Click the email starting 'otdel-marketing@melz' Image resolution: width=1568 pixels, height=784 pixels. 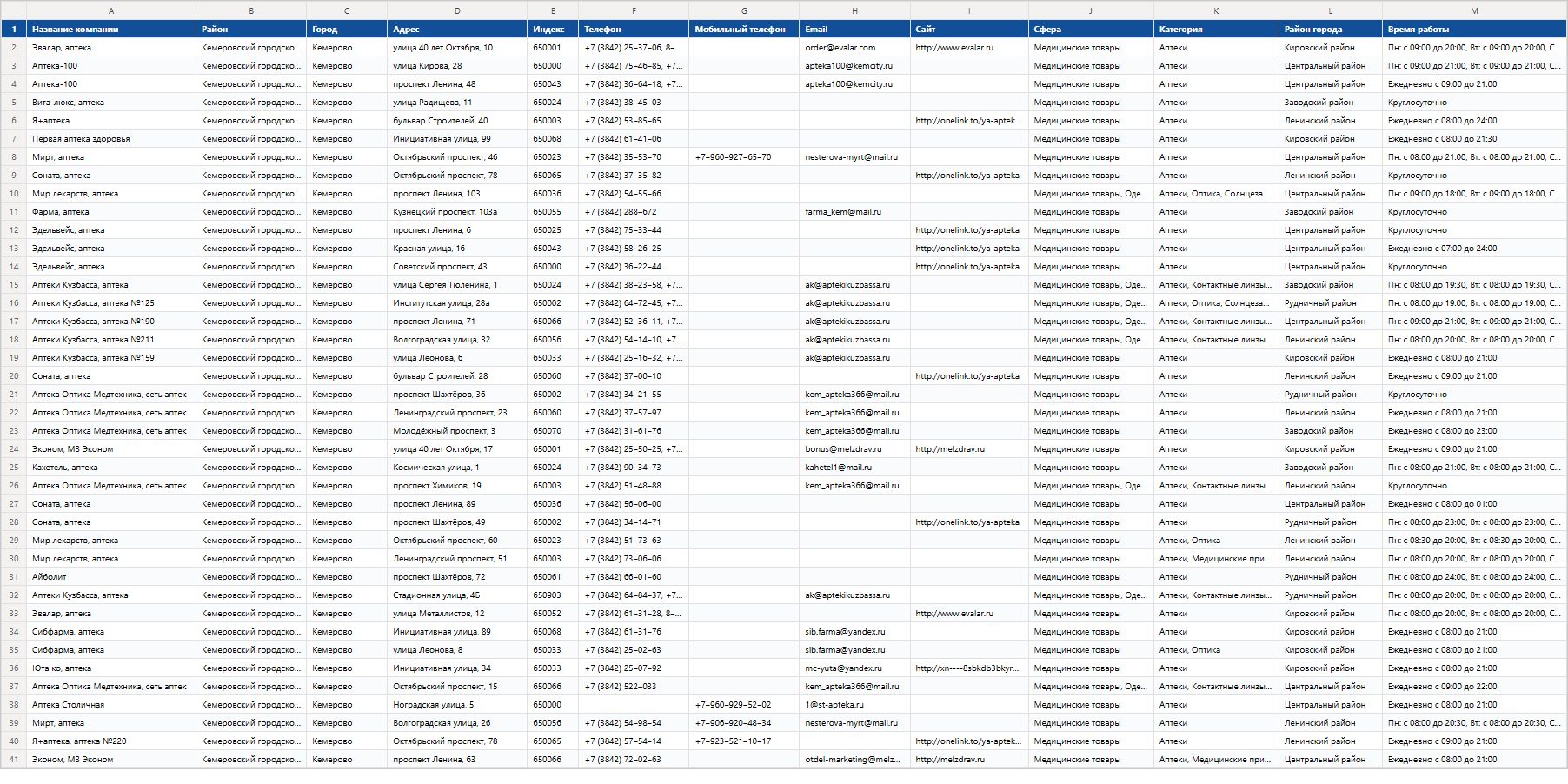(x=854, y=760)
